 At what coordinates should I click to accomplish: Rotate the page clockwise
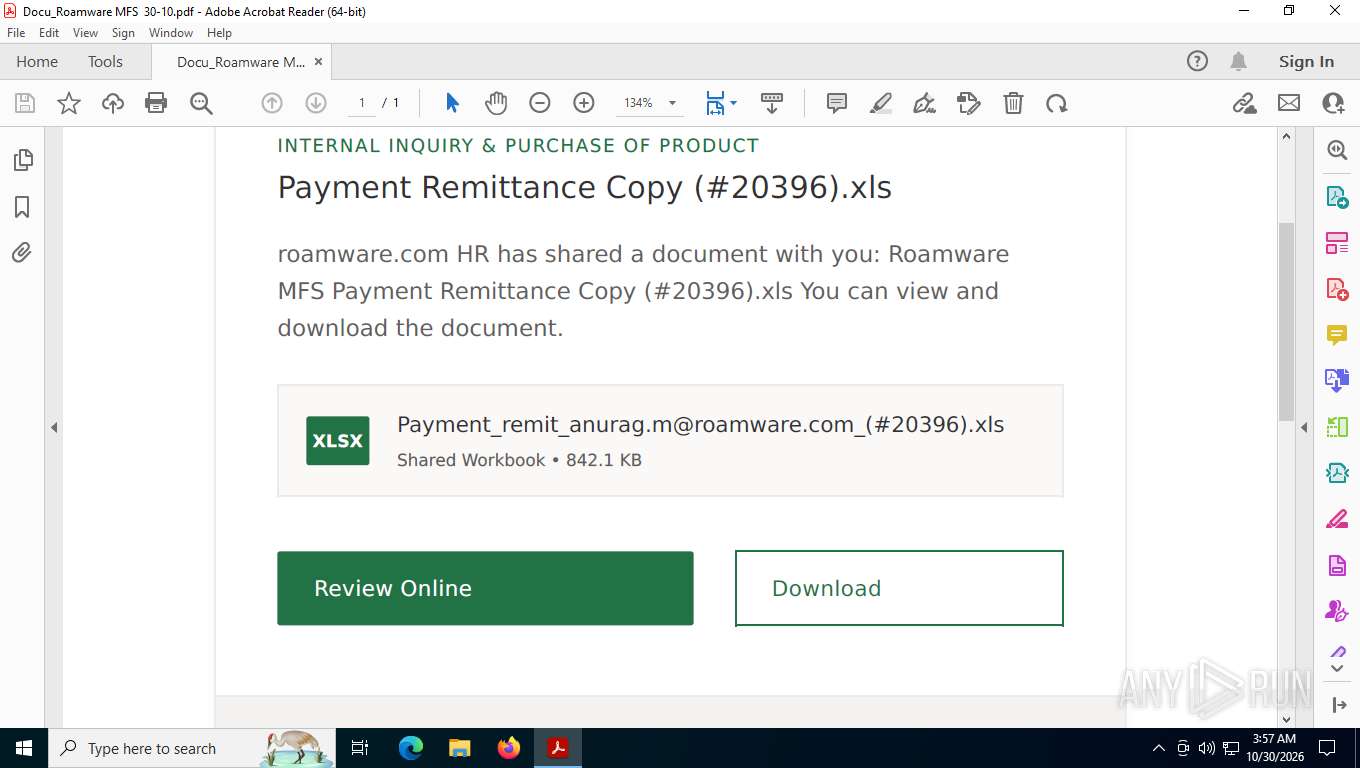(1057, 103)
